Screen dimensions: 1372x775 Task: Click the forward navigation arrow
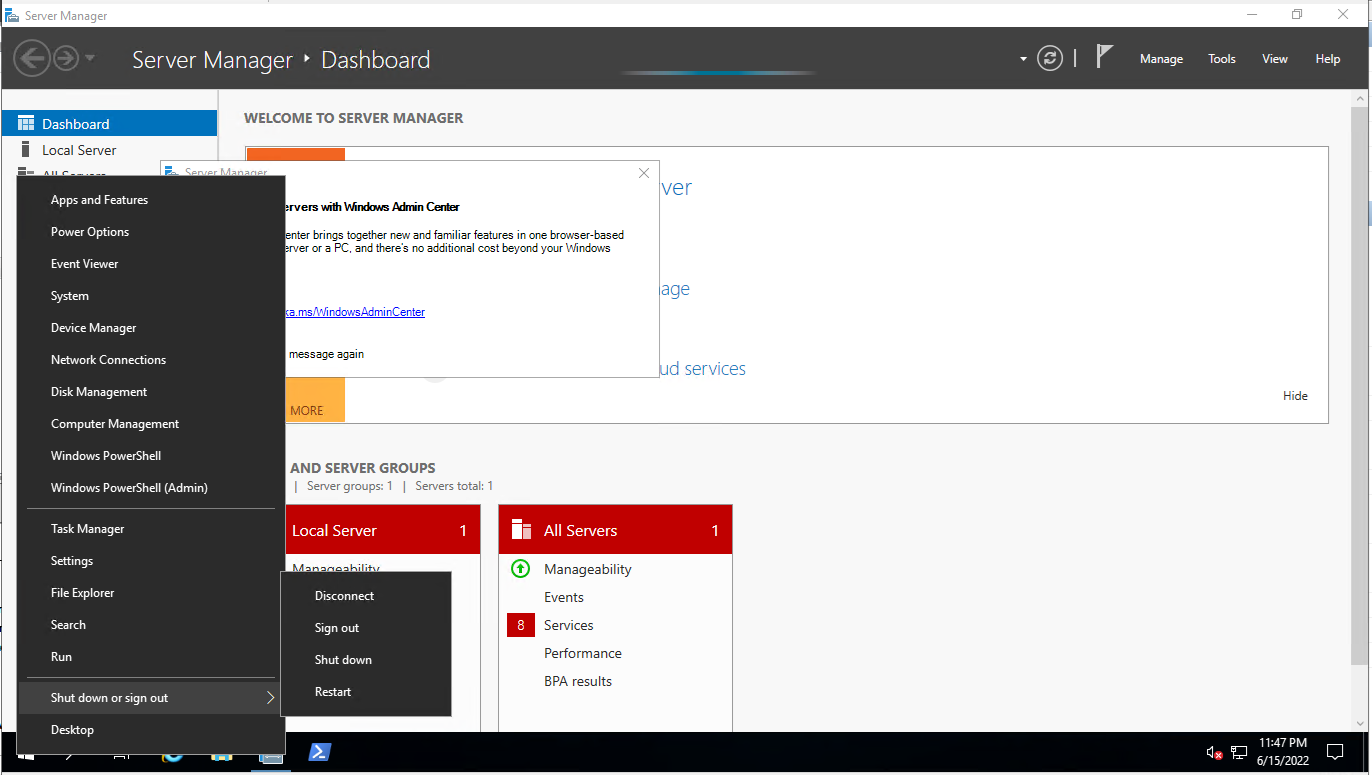66,58
